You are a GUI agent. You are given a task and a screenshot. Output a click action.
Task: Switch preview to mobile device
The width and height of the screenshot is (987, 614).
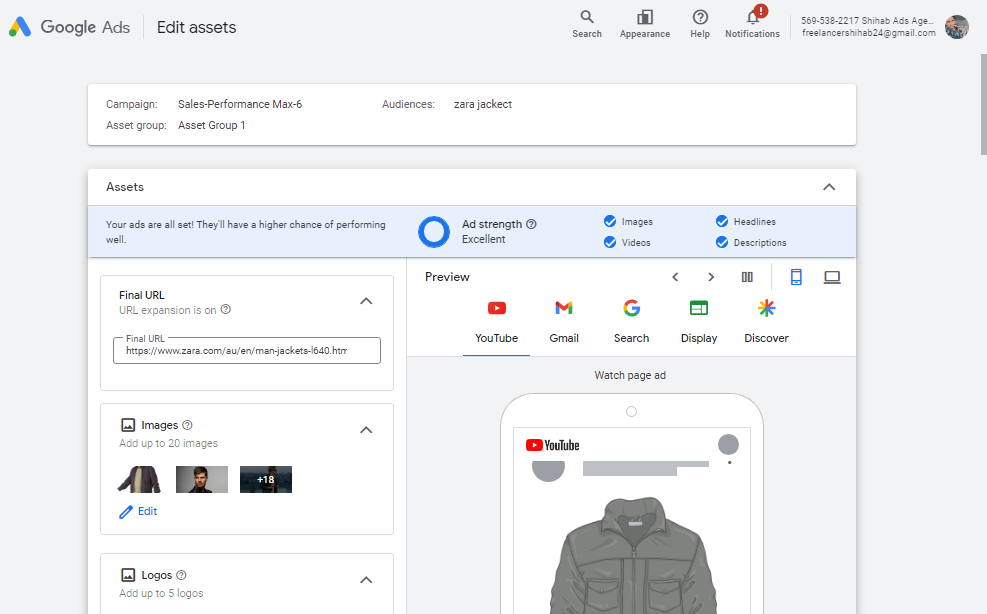[796, 277]
